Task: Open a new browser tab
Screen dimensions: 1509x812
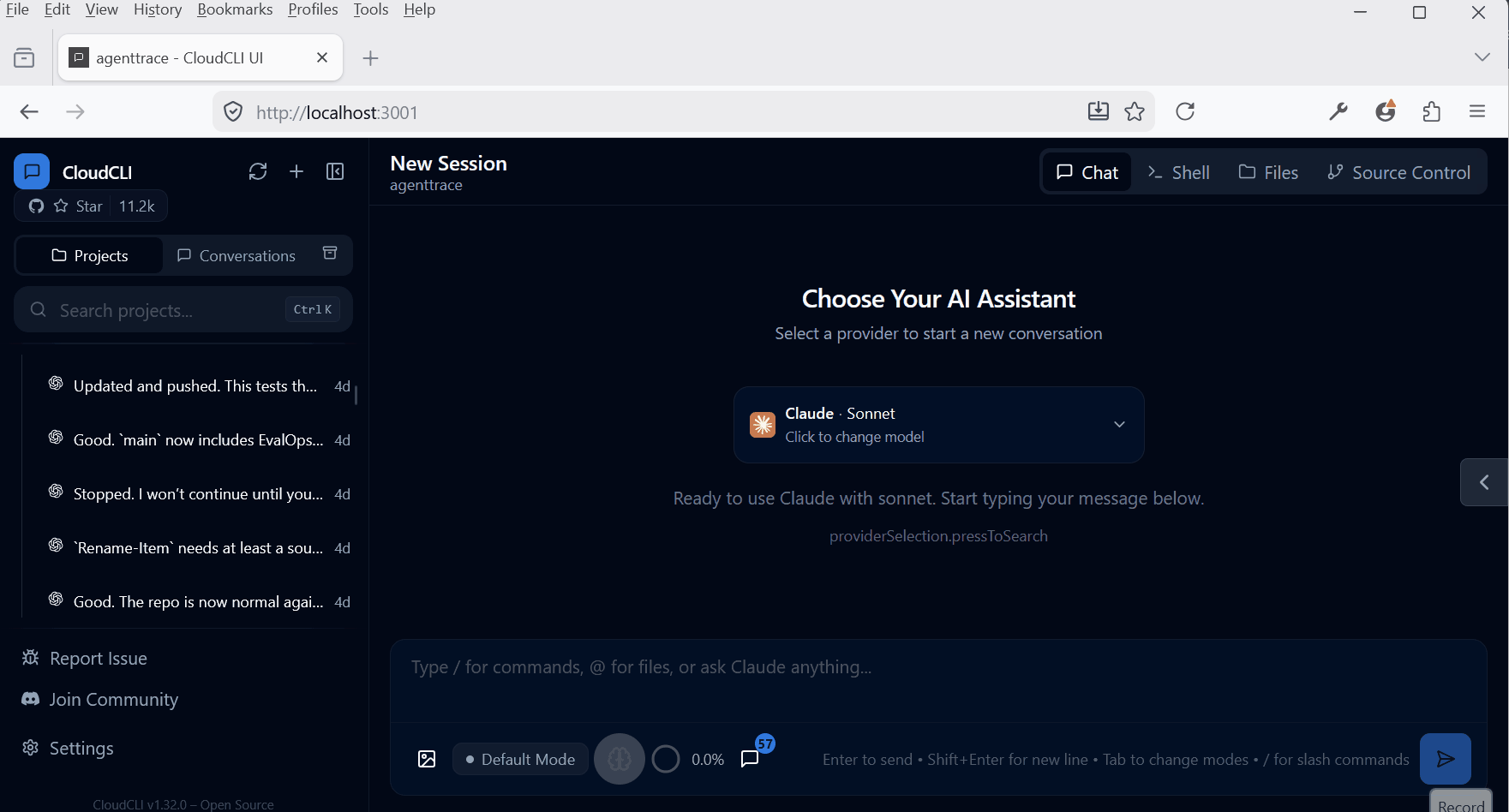Action: click(x=370, y=57)
